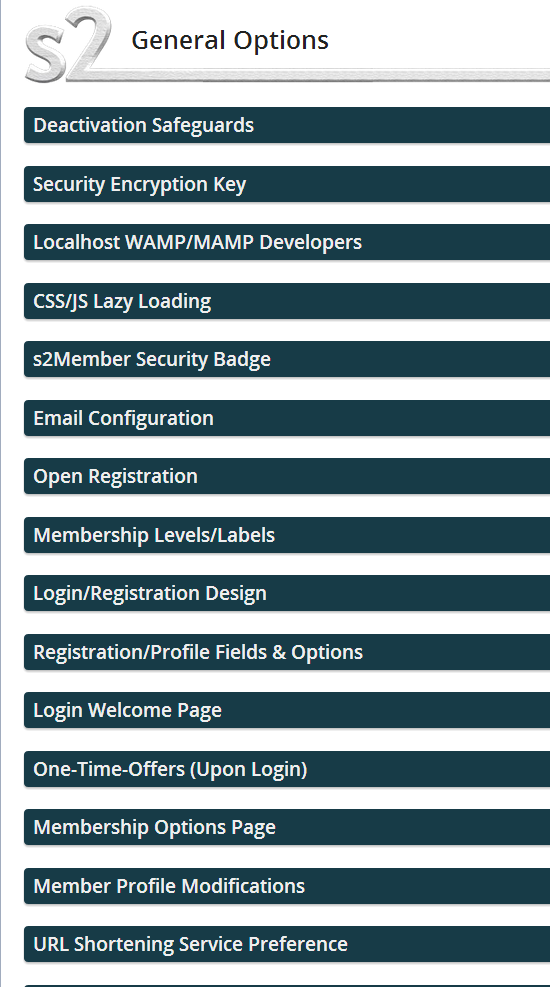Expand Membership Levels/Labels settings
Screen dimensions: 550x987
click(x=287, y=535)
